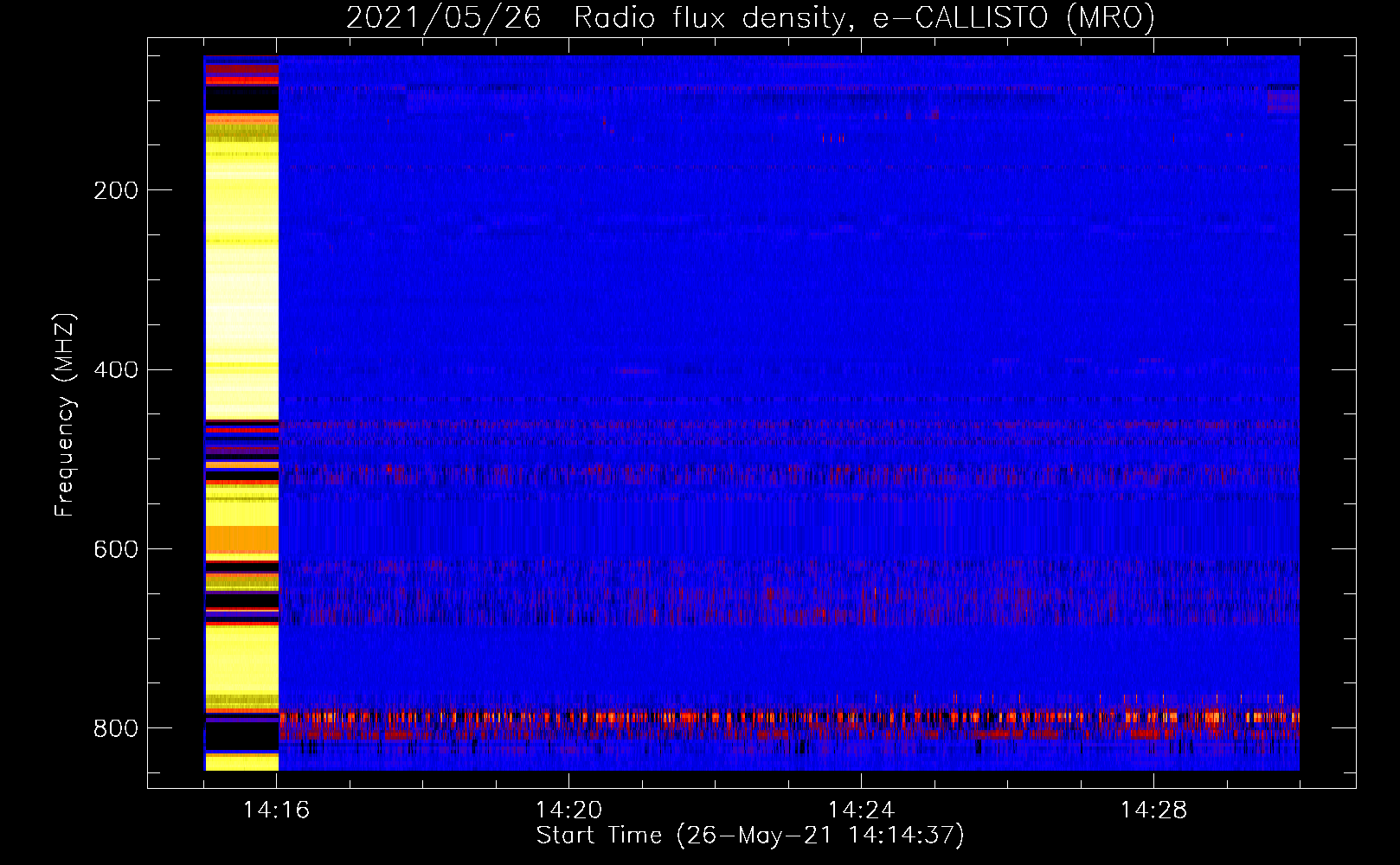The image size is (1400, 865).
Task: Click the red interference band near 790 MHz
Action: (788, 716)
